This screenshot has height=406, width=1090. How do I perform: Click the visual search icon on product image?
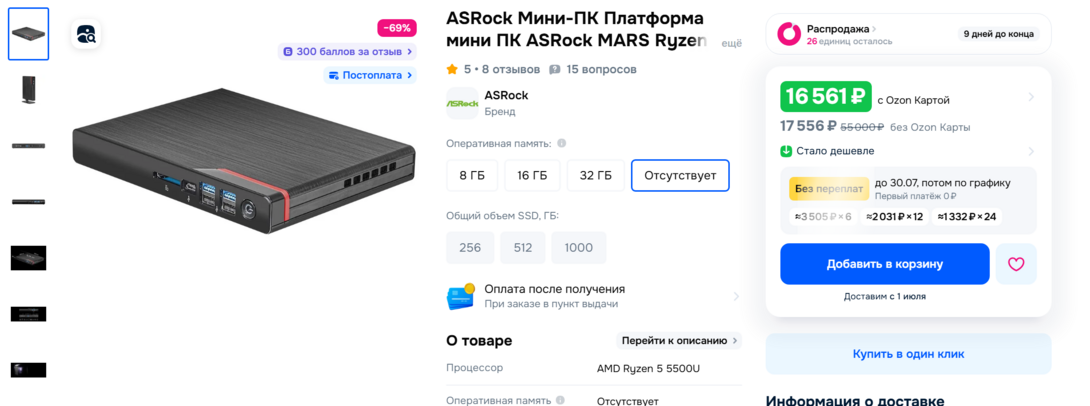click(85, 34)
